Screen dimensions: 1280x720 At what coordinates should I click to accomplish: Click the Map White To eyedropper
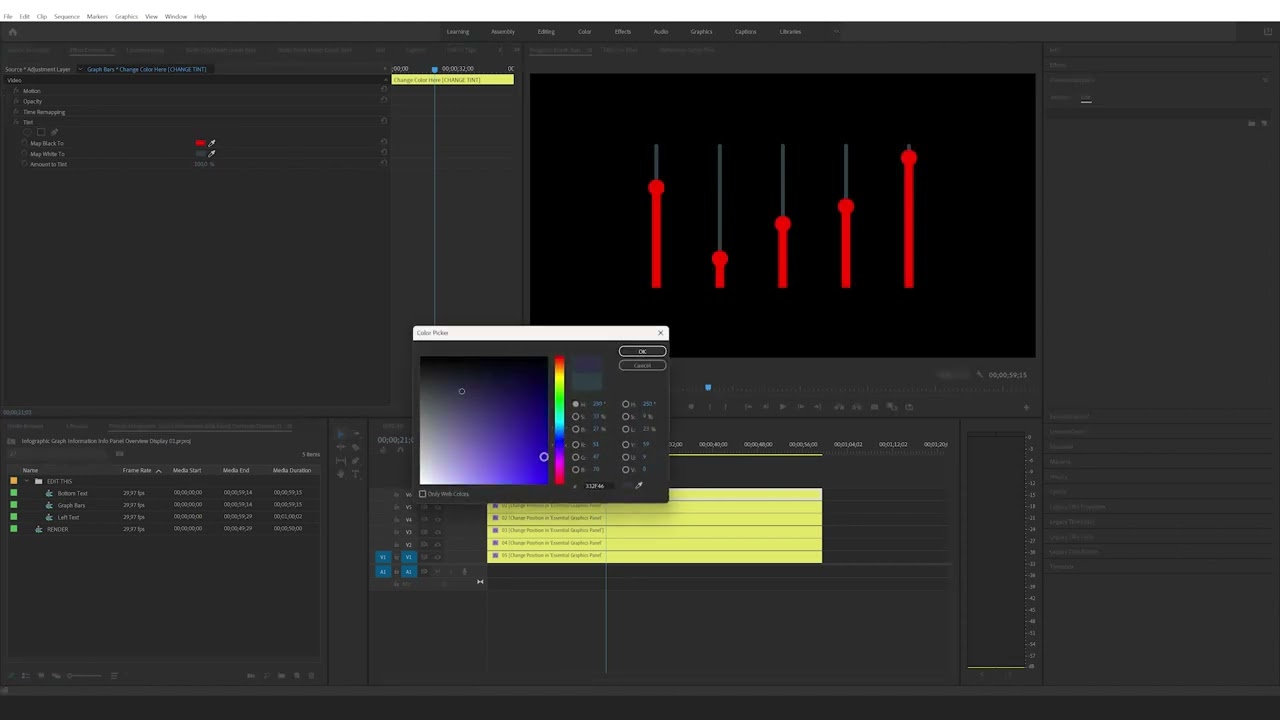pos(212,154)
